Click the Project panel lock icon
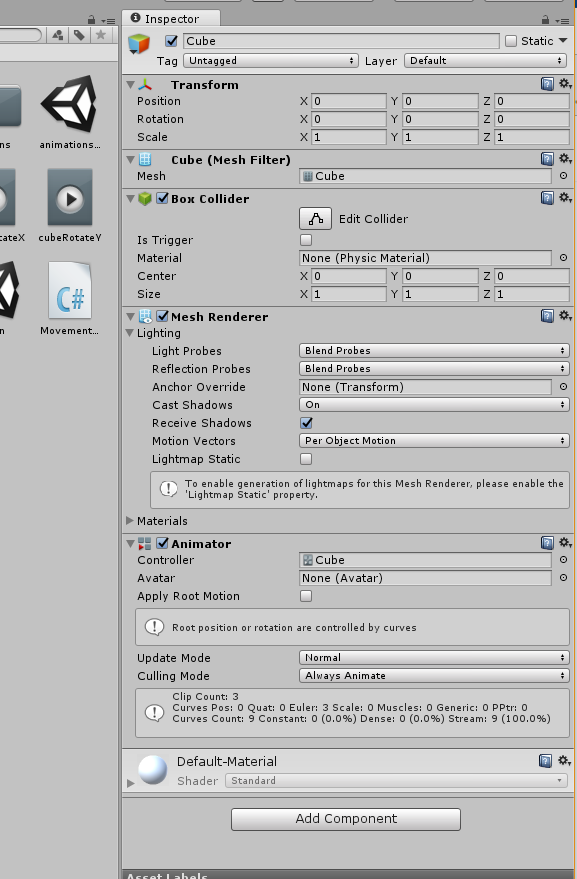Image resolution: width=577 pixels, height=879 pixels. [x=91, y=20]
